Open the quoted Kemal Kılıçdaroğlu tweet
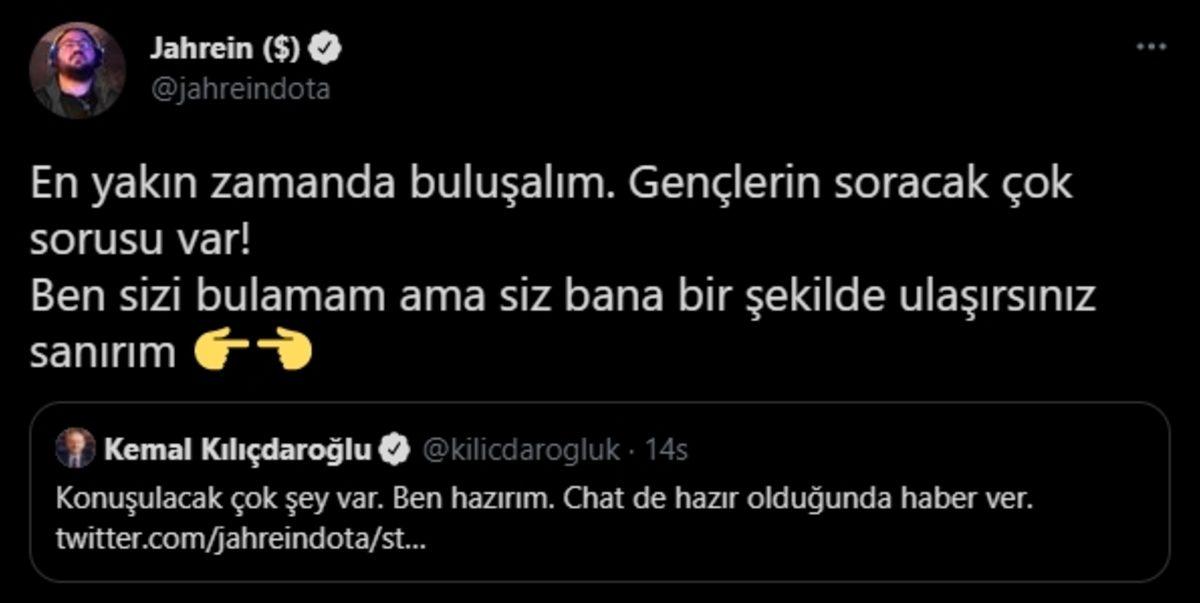The image size is (1200, 603). click(600, 490)
